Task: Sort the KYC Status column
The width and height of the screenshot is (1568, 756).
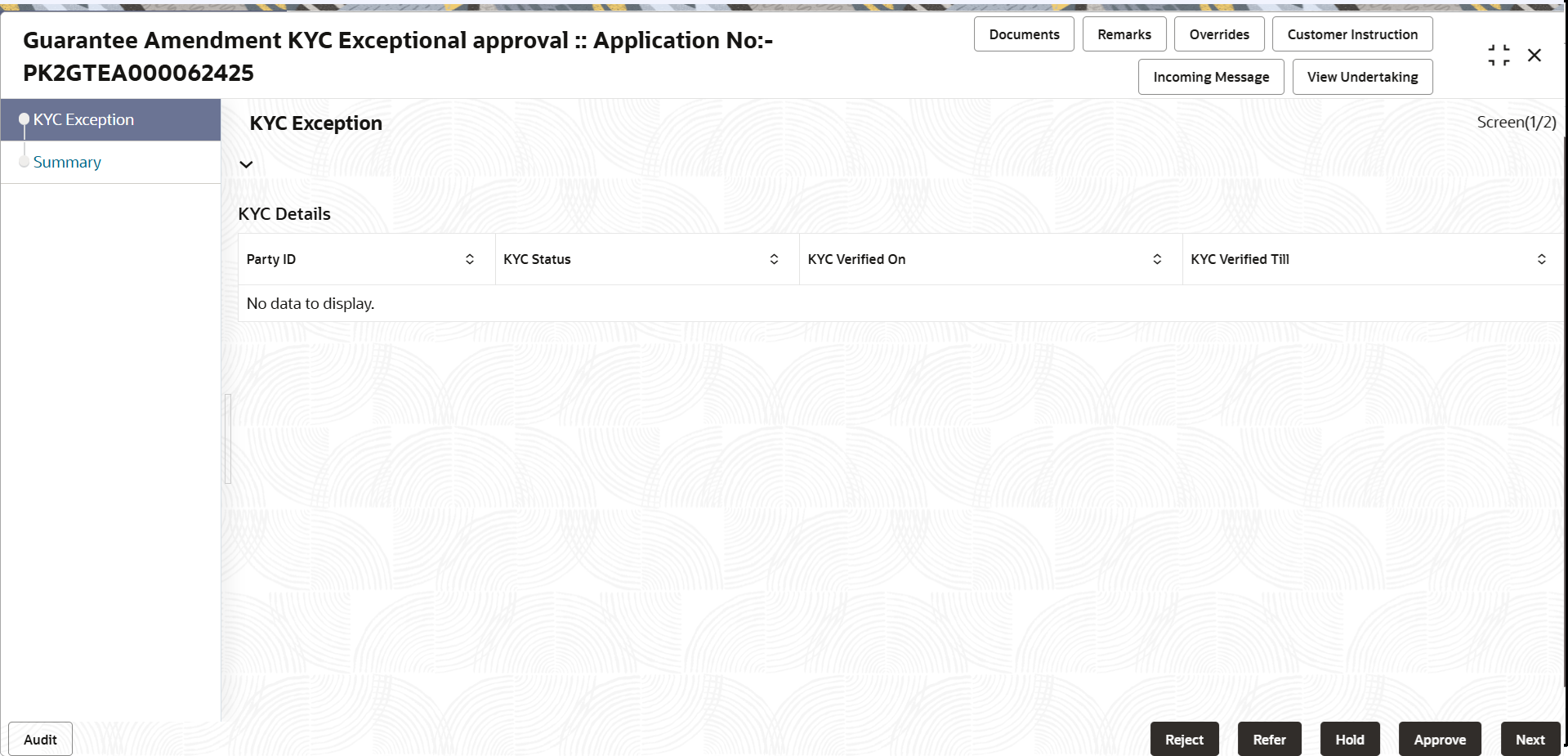Action: point(773,258)
